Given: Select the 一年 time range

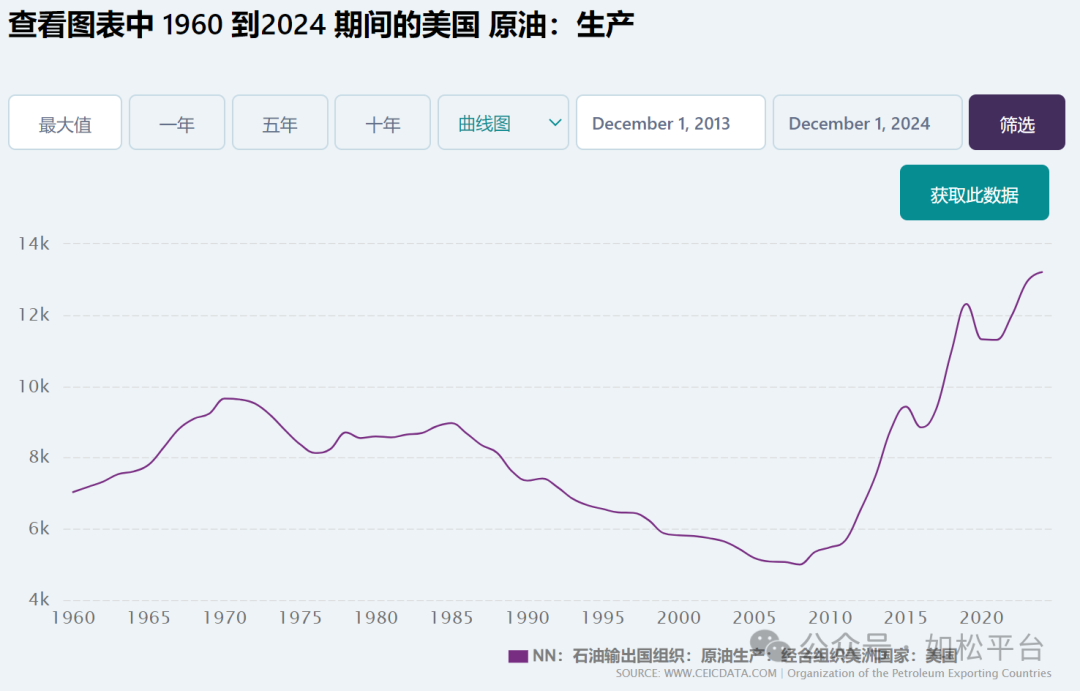Looking at the screenshot, I should pos(177,123).
